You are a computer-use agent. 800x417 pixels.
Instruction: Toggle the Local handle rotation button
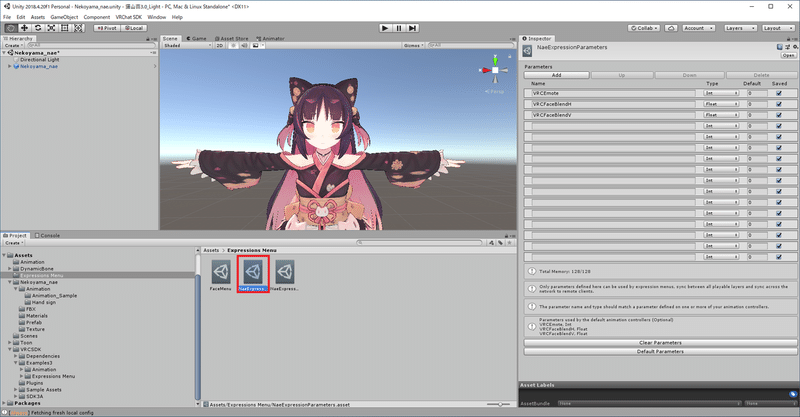point(134,28)
